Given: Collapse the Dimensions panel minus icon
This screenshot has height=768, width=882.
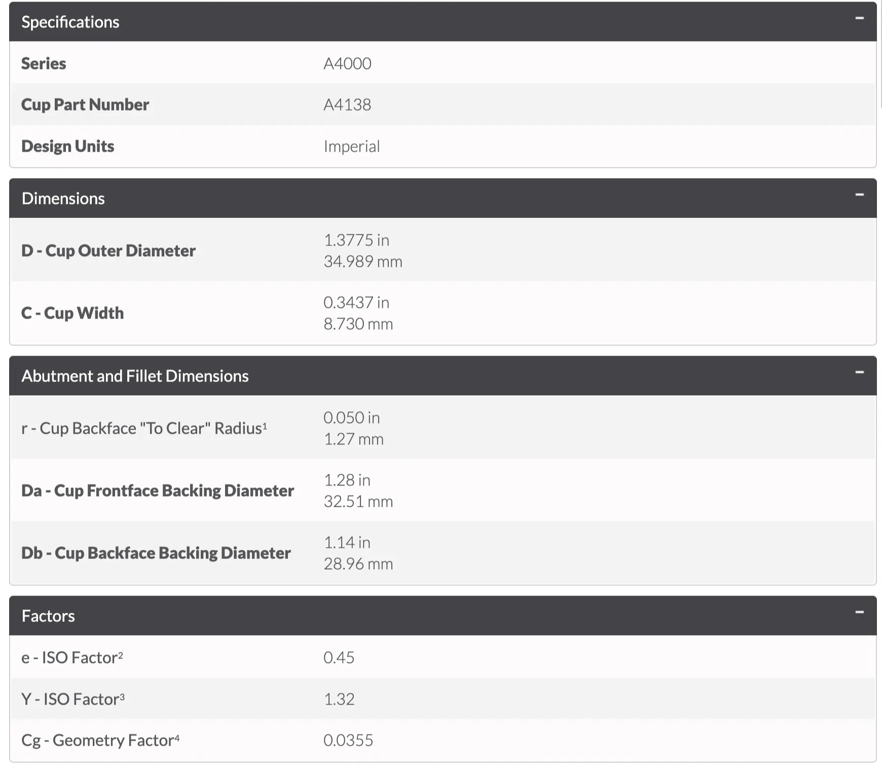Looking at the screenshot, I should 859,195.
